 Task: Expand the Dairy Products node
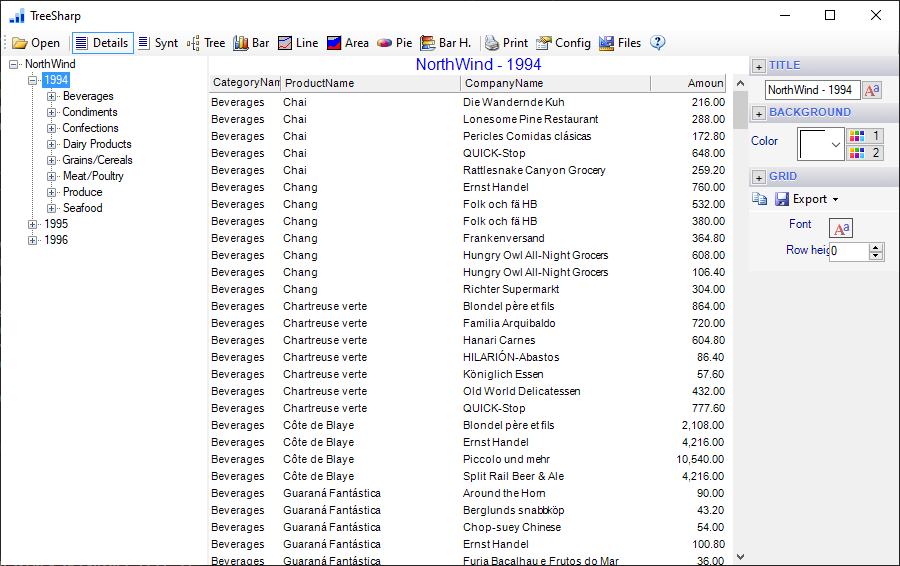click(x=52, y=145)
